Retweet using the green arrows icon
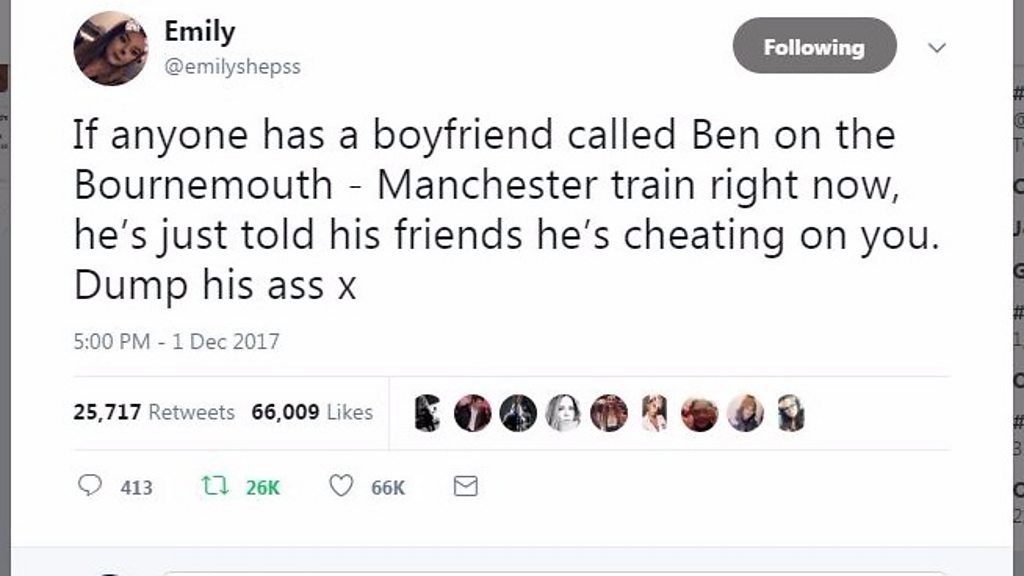Viewport: 1024px width, 576px height. coord(213,487)
